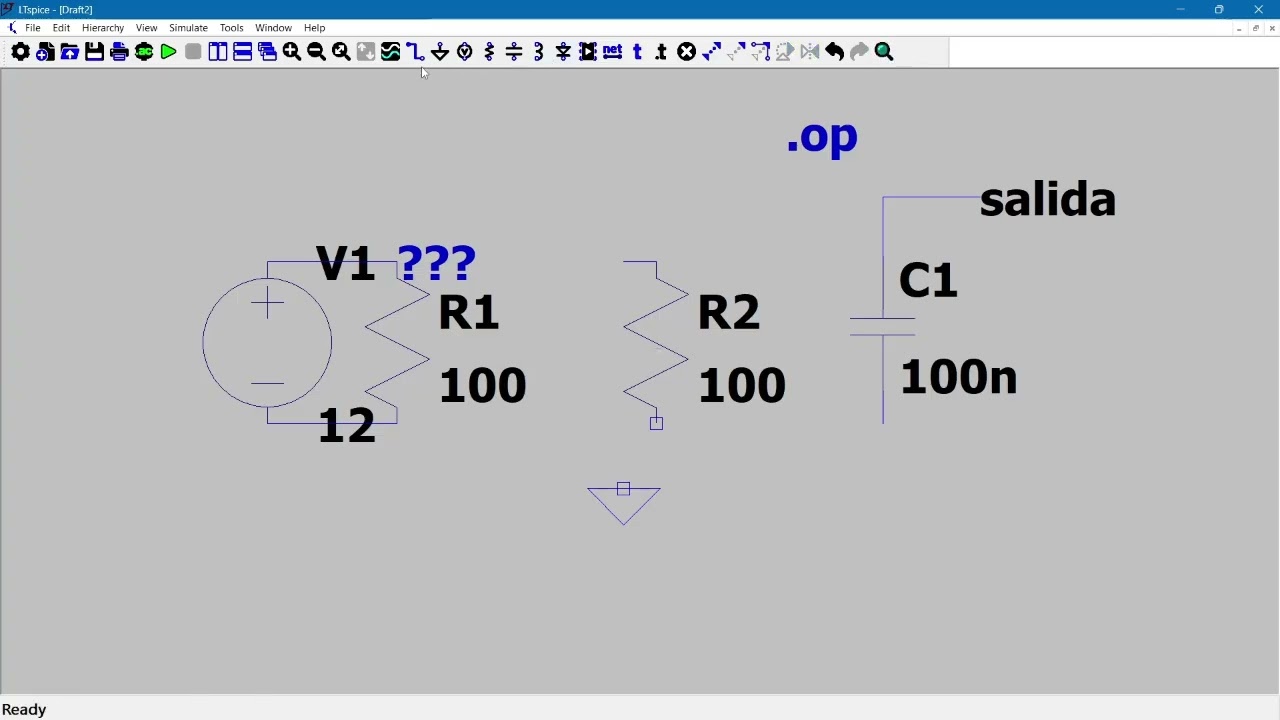Open settings via gear icon

pyautogui.click(x=20, y=52)
